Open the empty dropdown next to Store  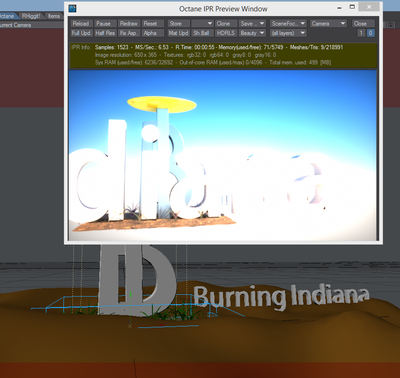pos(202,24)
